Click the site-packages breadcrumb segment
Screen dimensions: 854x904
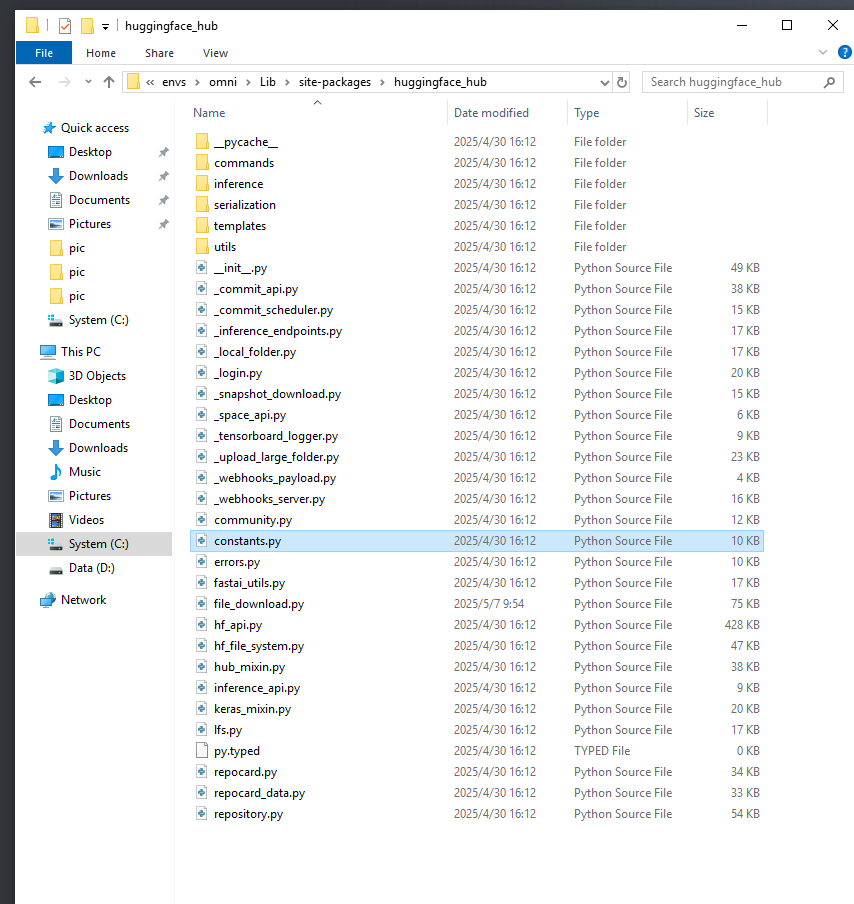(335, 82)
